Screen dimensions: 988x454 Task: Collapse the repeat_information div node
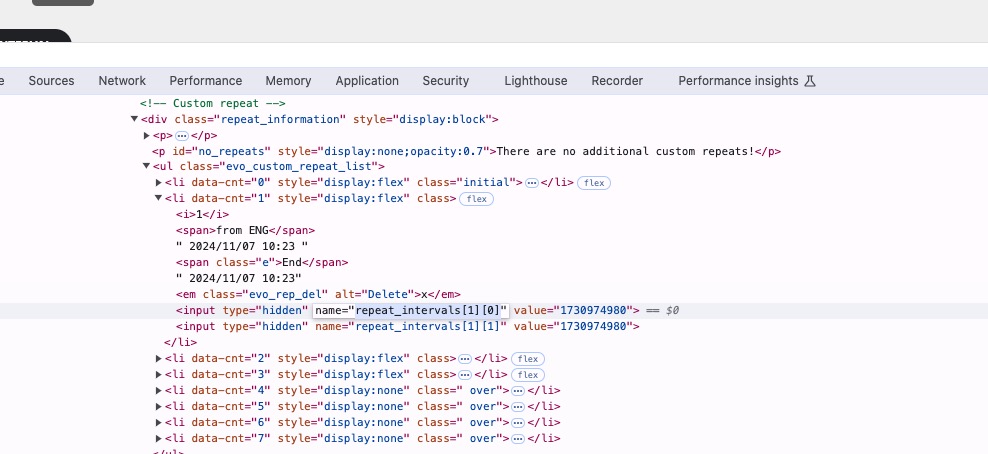tap(134, 119)
